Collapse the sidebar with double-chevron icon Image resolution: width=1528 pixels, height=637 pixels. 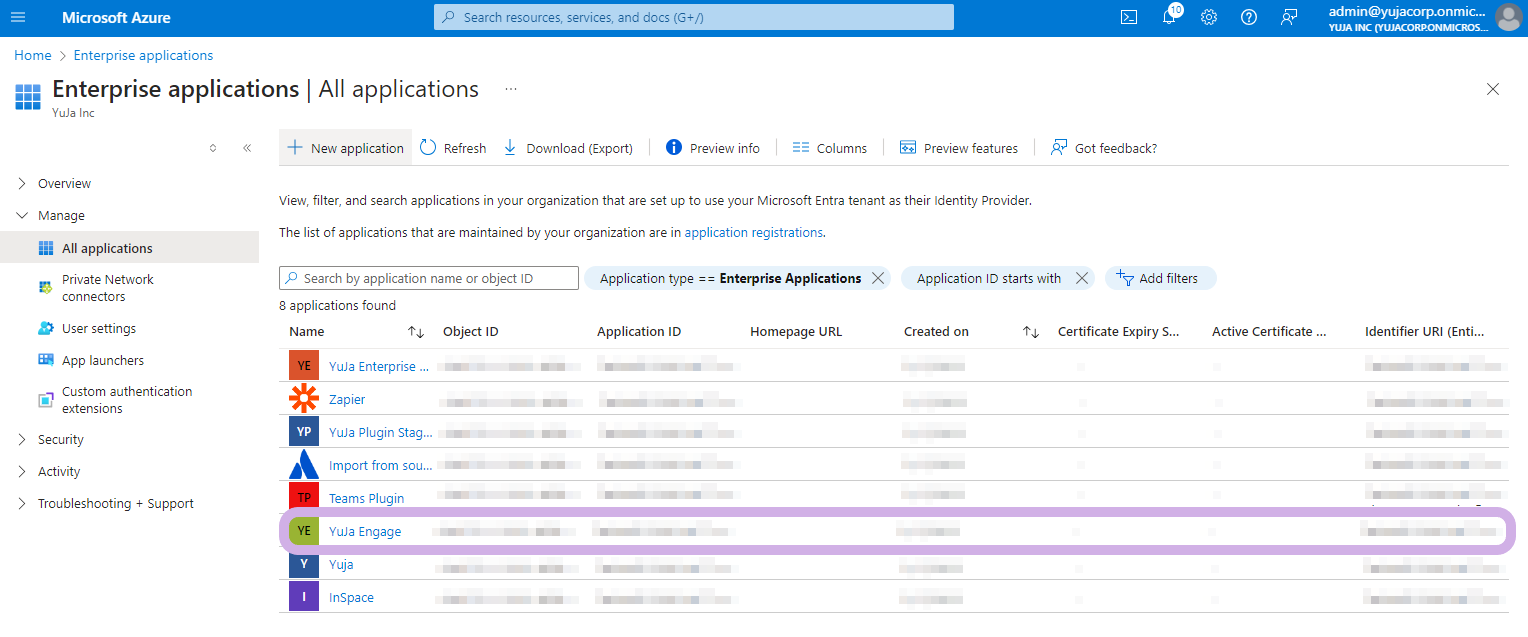(247, 148)
